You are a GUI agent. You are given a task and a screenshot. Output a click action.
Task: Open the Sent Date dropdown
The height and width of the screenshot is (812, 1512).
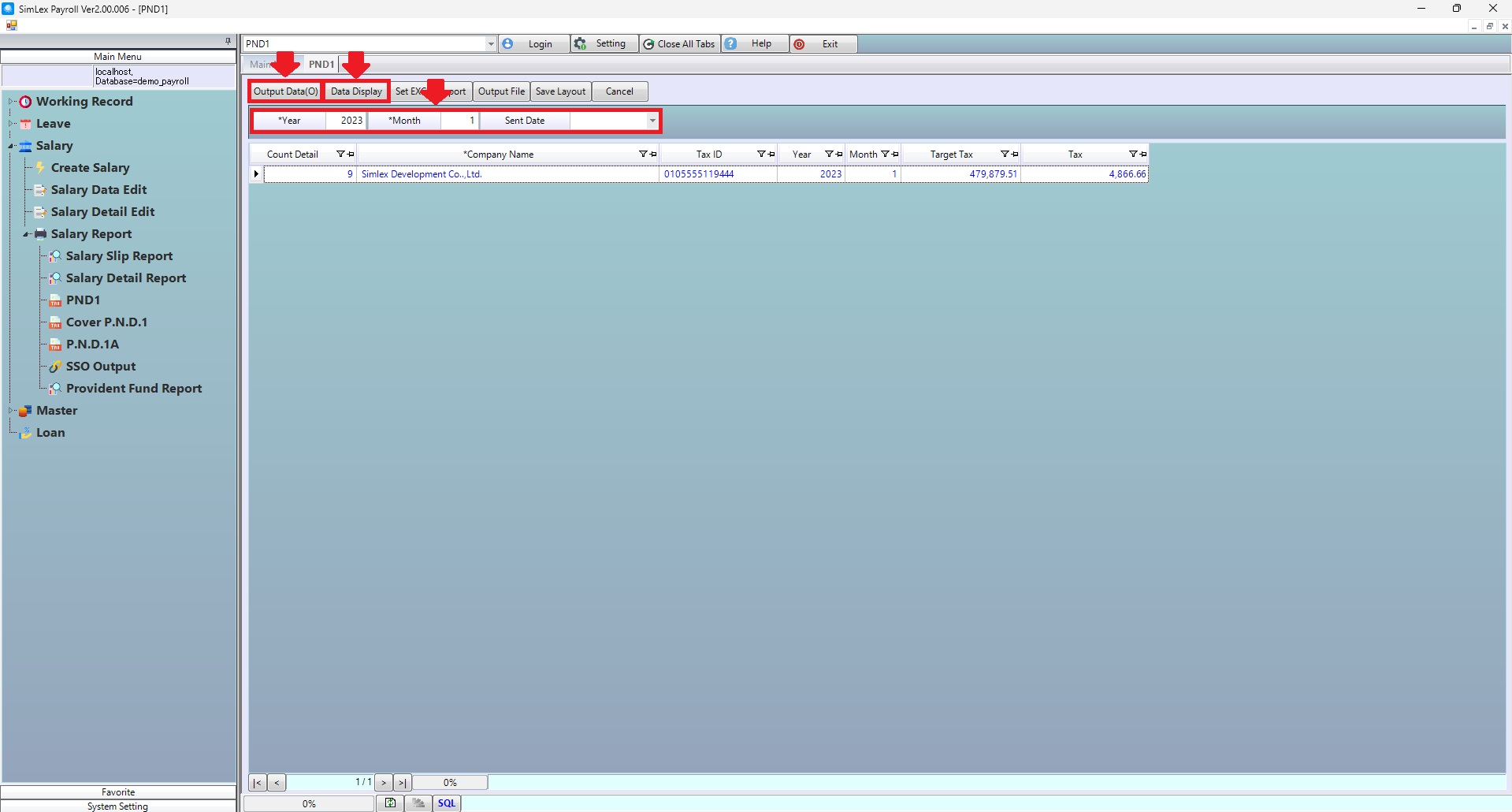point(652,121)
